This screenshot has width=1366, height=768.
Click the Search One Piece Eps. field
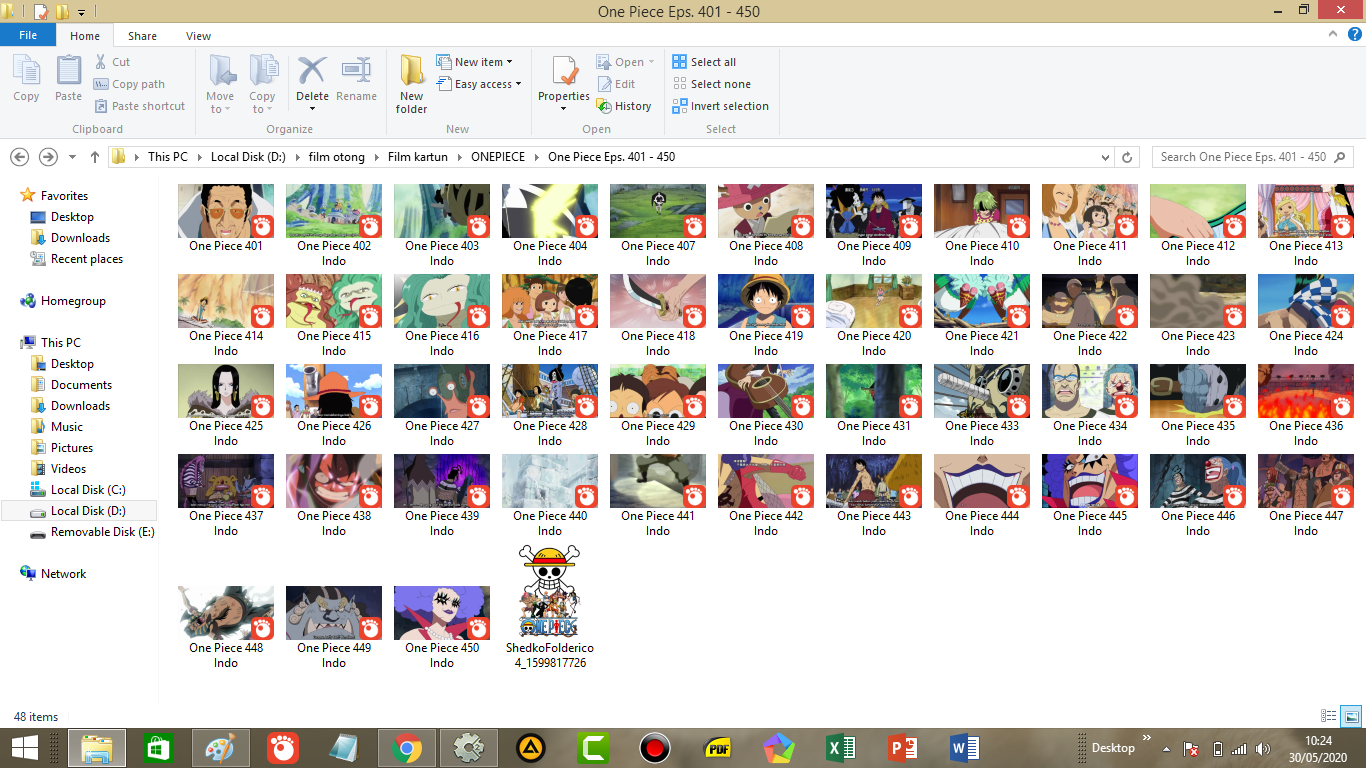point(1252,157)
